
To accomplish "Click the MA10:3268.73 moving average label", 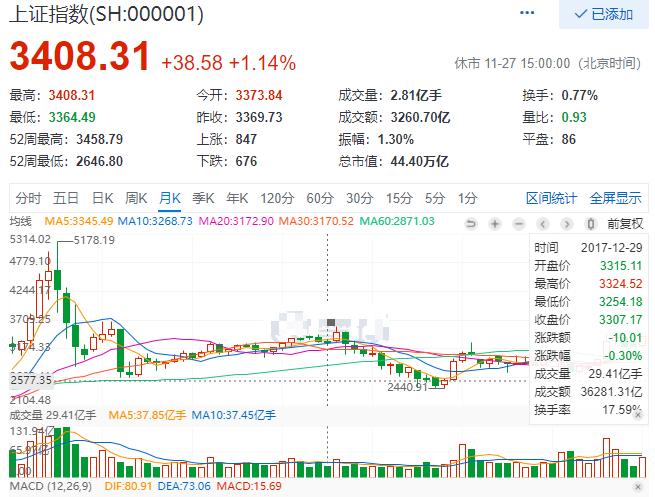I will point(155,221).
